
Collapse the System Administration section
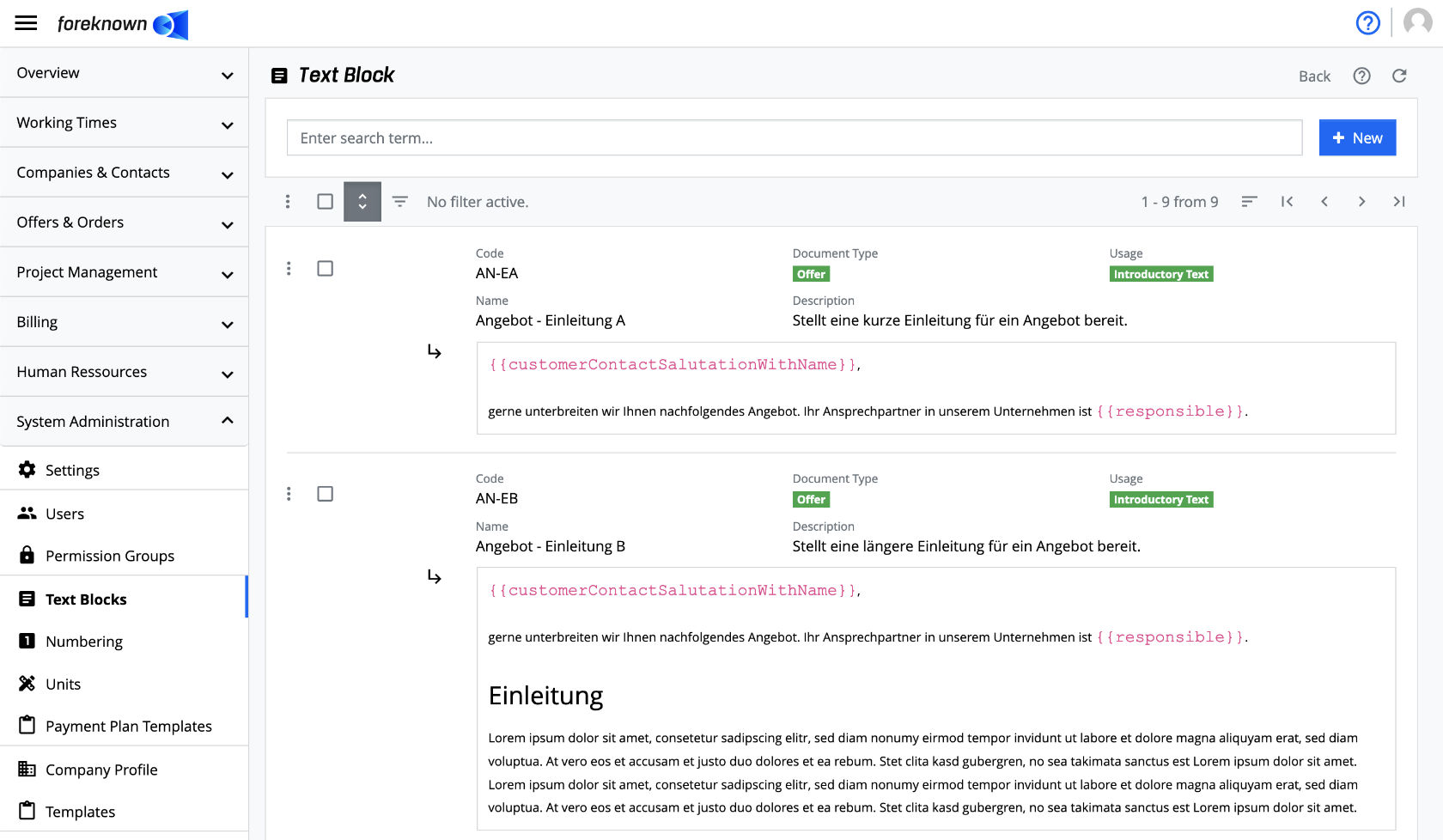tap(125, 422)
